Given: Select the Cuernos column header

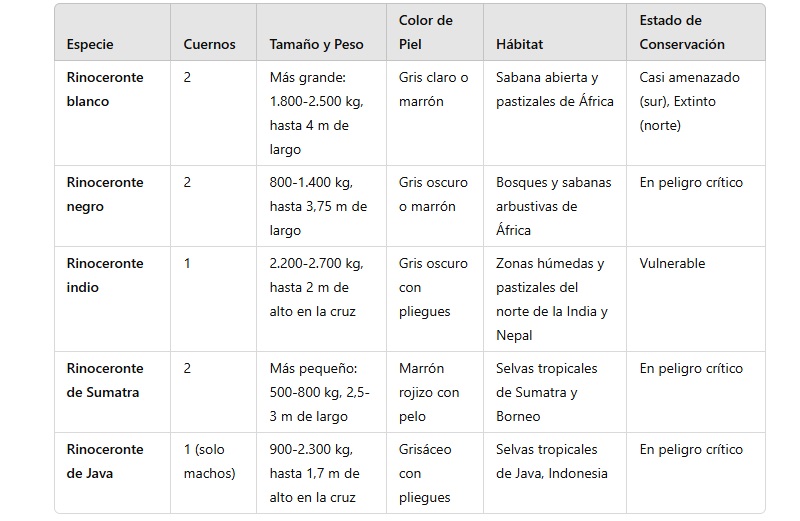Looking at the screenshot, I should pyautogui.click(x=209, y=44).
